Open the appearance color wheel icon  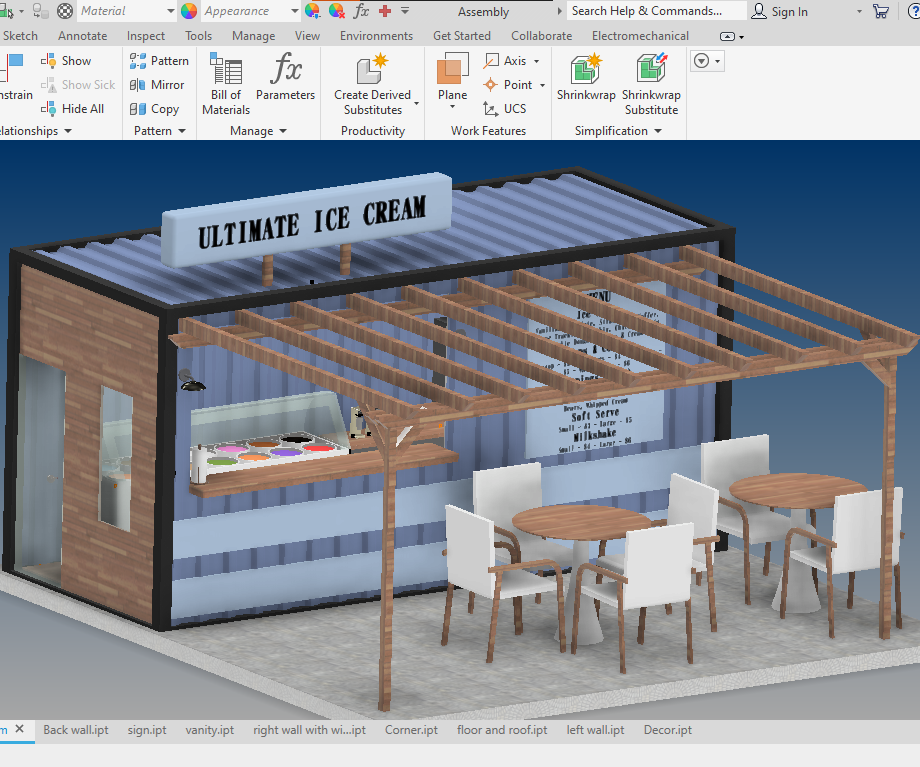(x=189, y=11)
